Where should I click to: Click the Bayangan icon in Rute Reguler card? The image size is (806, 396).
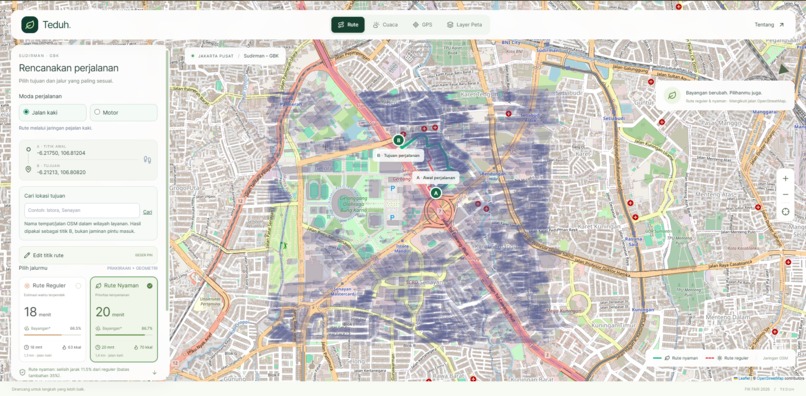pyautogui.click(x=27, y=328)
